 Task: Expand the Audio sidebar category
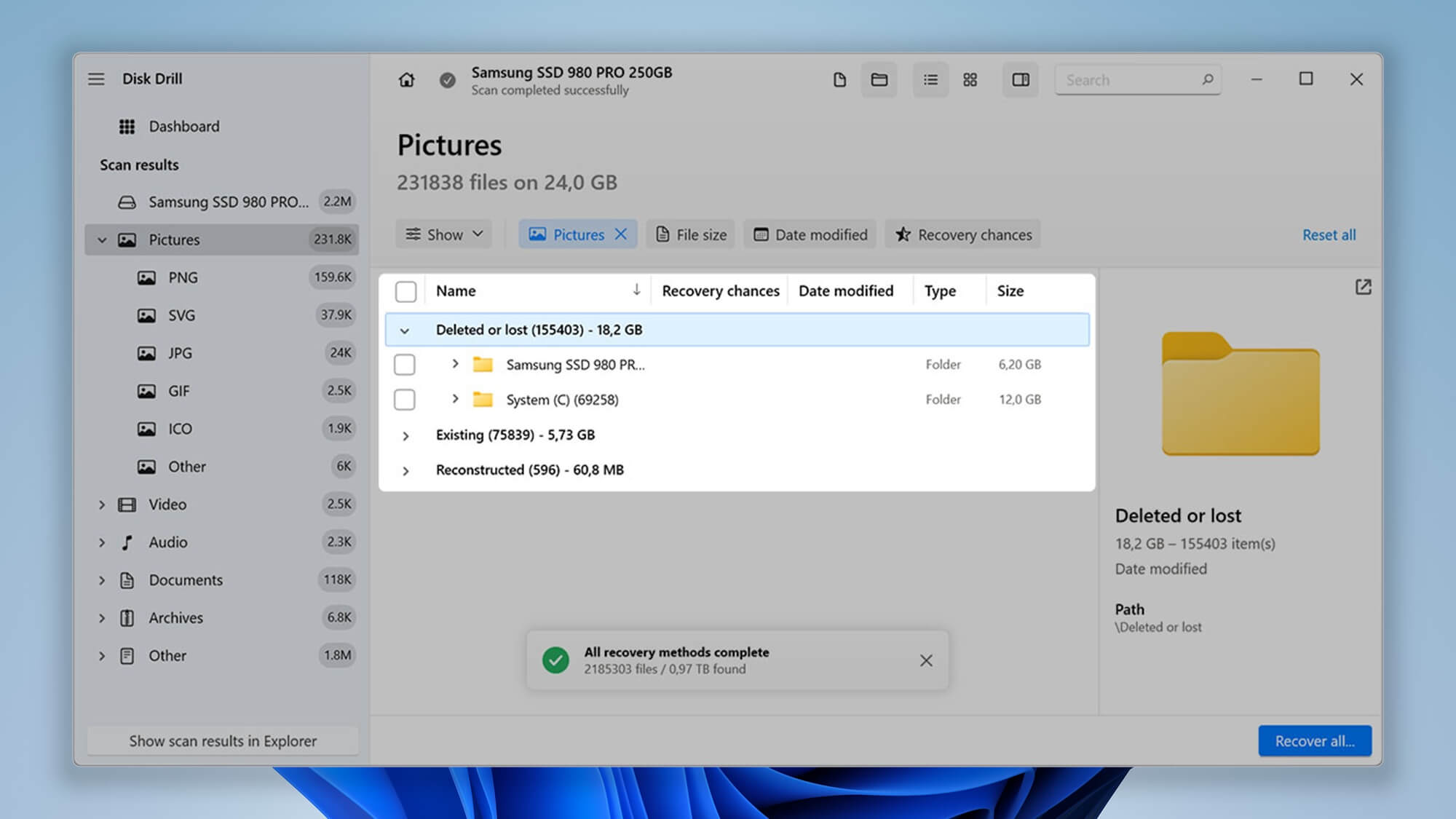click(x=102, y=542)
